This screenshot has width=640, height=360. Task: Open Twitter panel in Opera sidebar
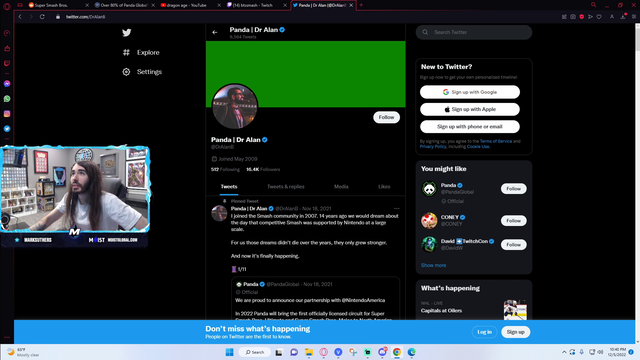pyautogui.click(x=7, y=129)
